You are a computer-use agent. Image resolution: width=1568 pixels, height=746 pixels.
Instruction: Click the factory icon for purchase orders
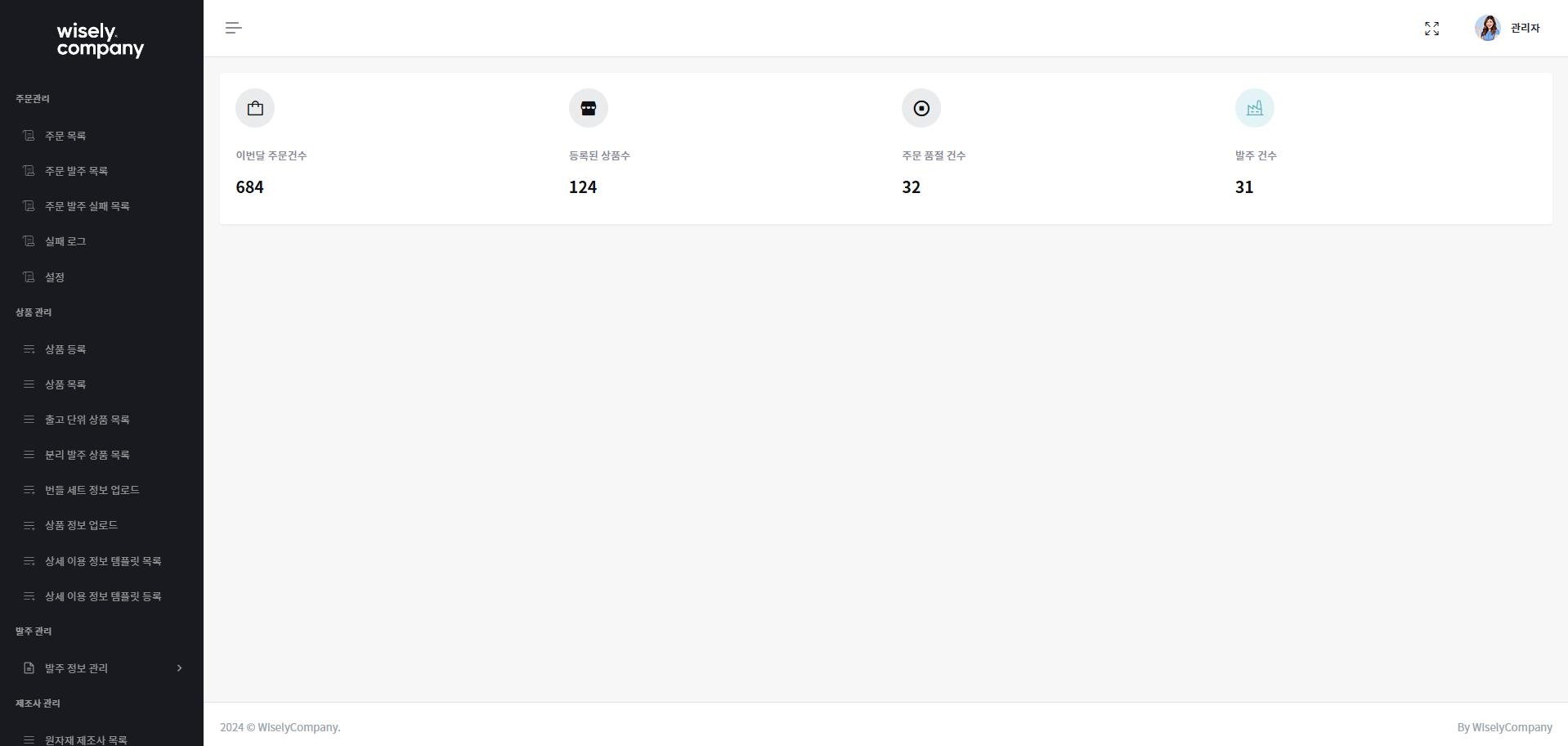point(1254,108)
